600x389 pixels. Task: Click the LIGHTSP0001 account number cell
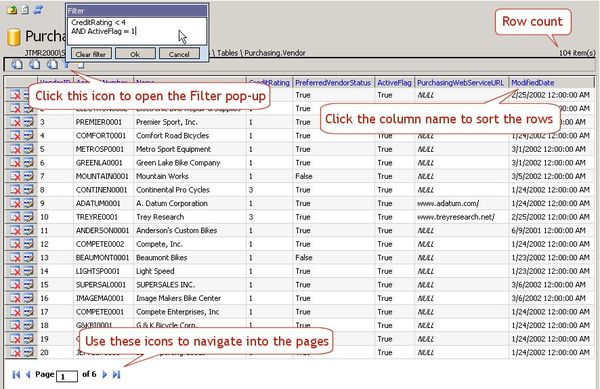coord(98,271)
